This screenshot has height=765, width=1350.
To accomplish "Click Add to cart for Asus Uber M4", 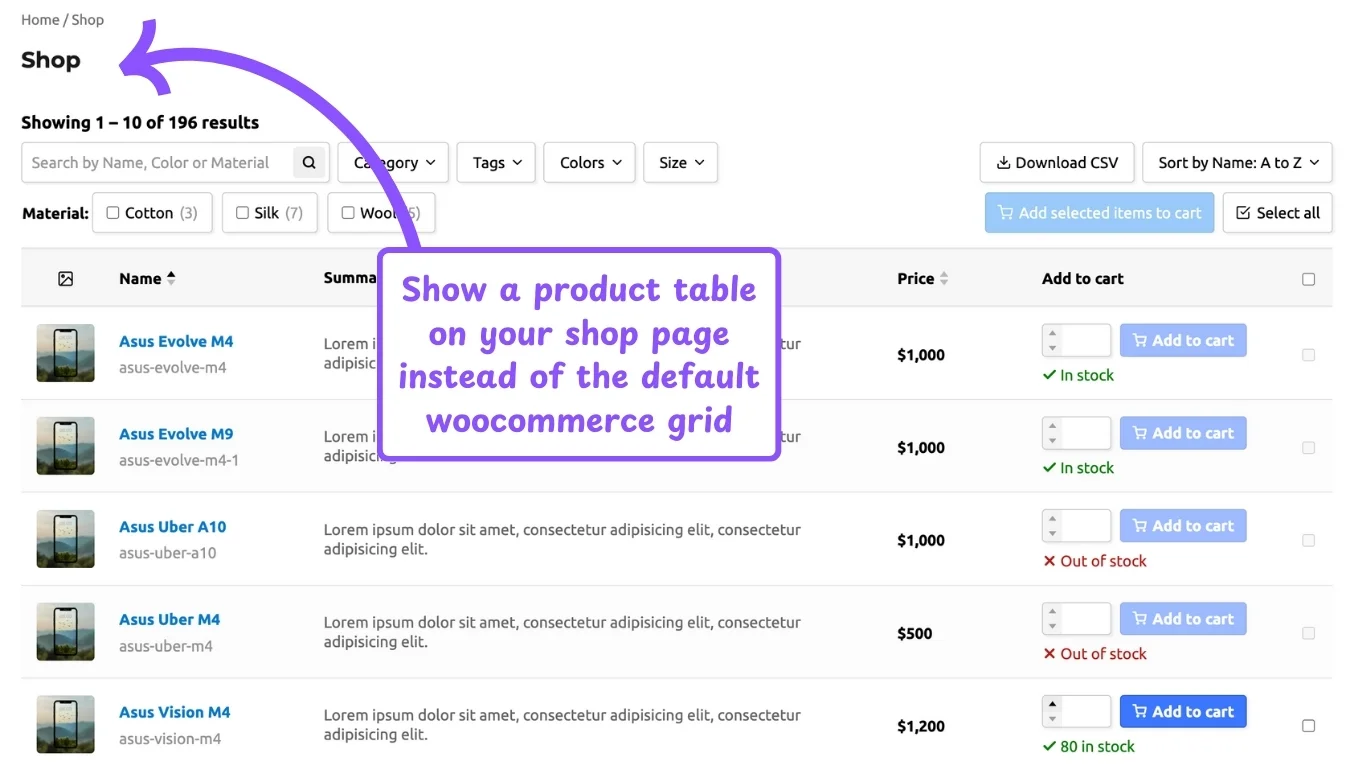I will pyautogui.click(x=1183, y=619).
